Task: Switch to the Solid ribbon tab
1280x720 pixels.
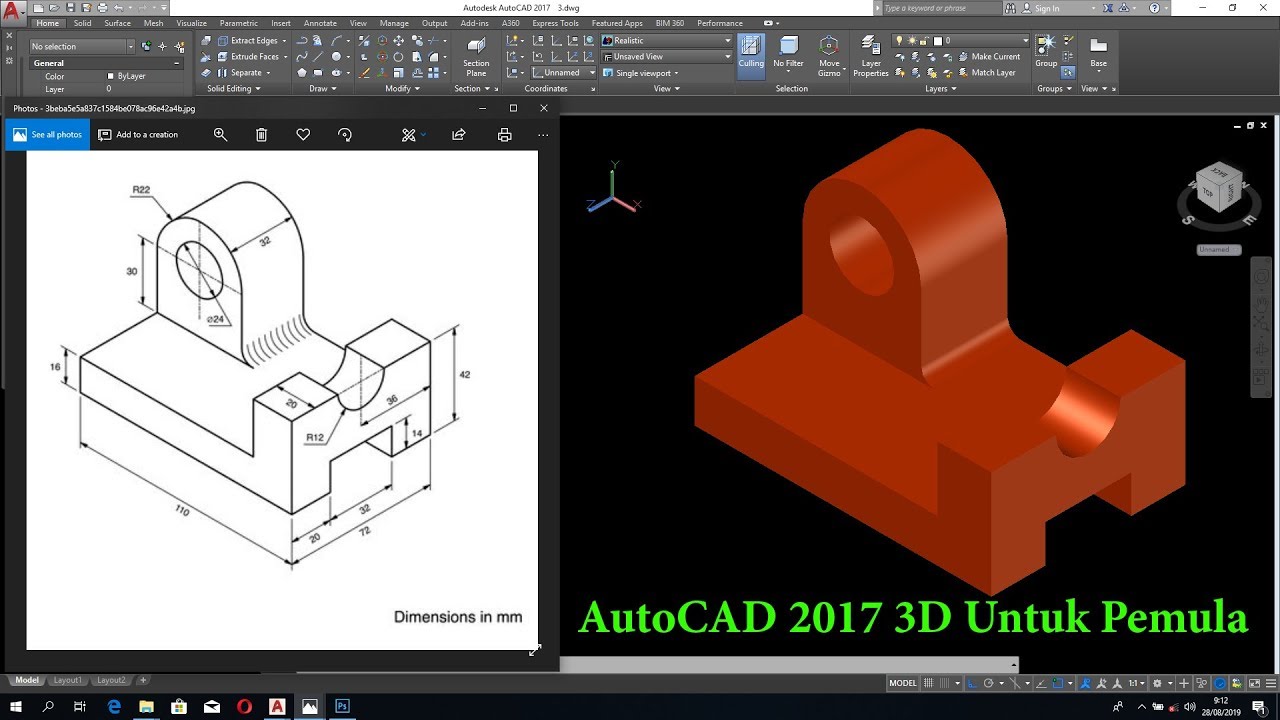Action: click(x=82, y=23)
